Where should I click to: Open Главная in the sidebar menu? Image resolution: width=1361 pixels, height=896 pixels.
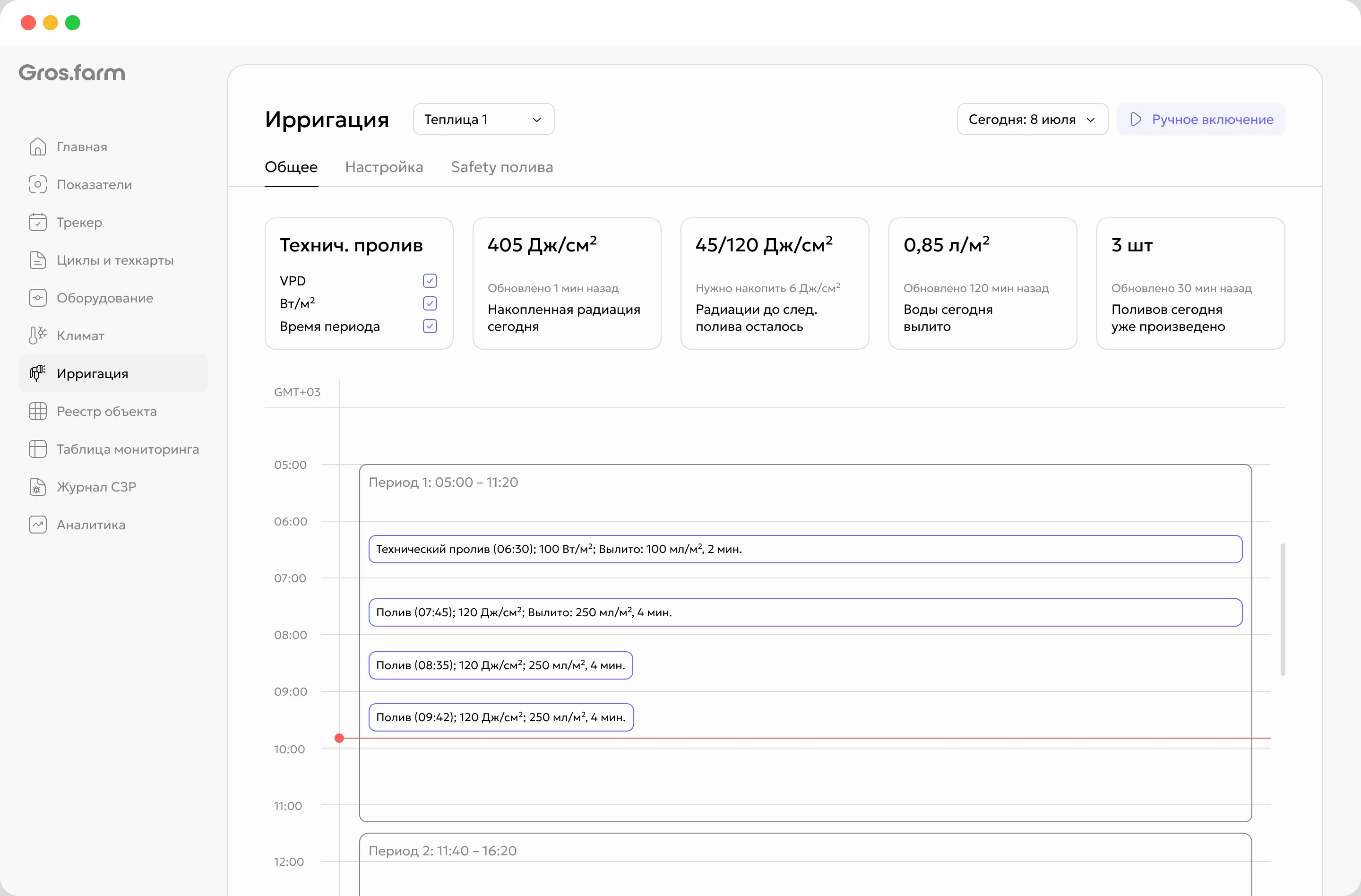113,147
